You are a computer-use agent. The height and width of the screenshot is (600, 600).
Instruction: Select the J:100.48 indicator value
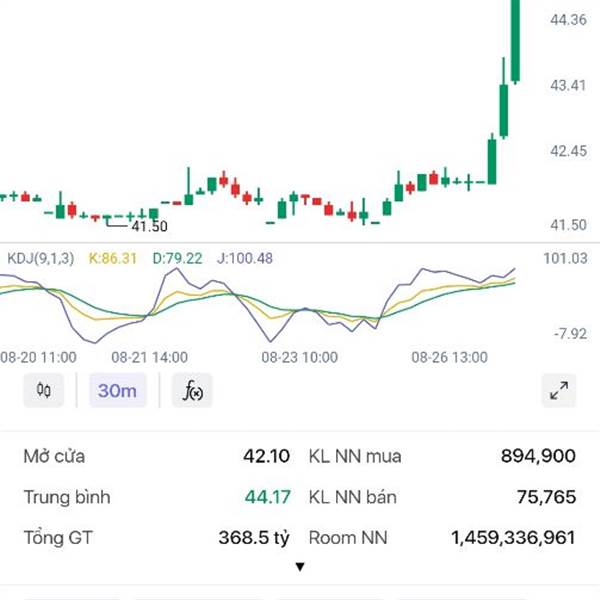pos(245,258)
